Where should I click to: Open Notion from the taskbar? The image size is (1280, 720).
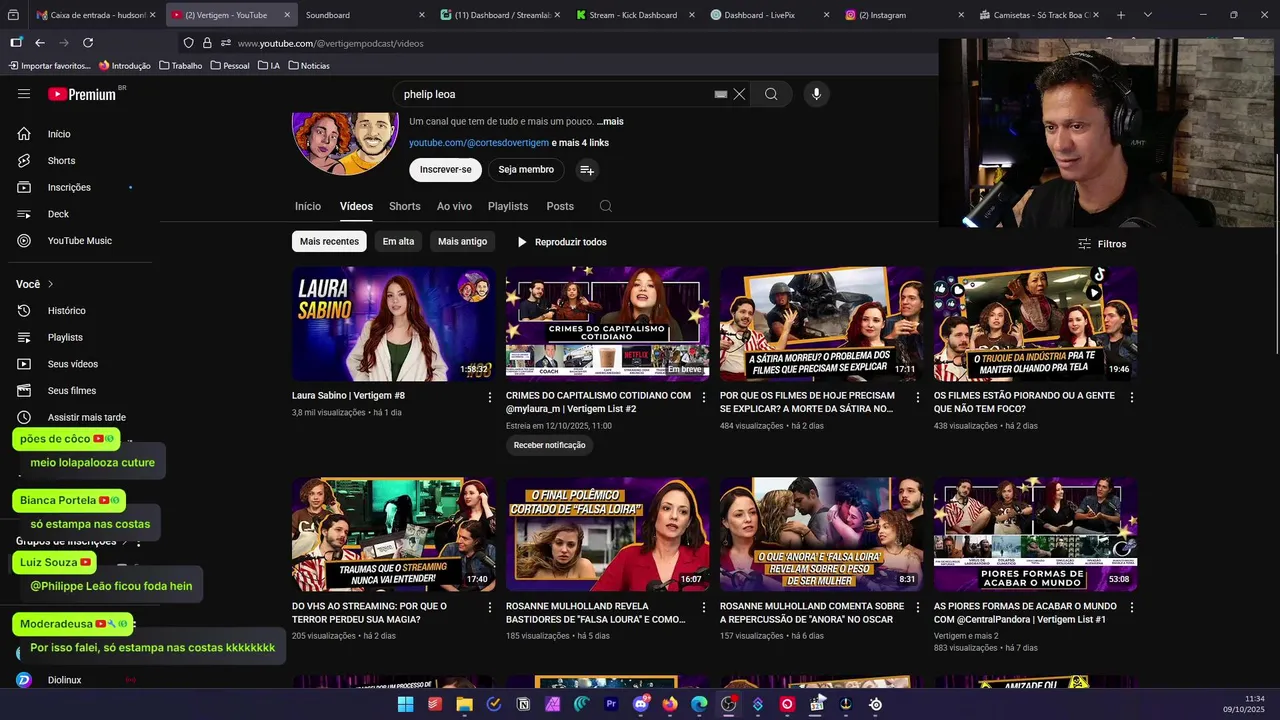[x=523, y=704]
